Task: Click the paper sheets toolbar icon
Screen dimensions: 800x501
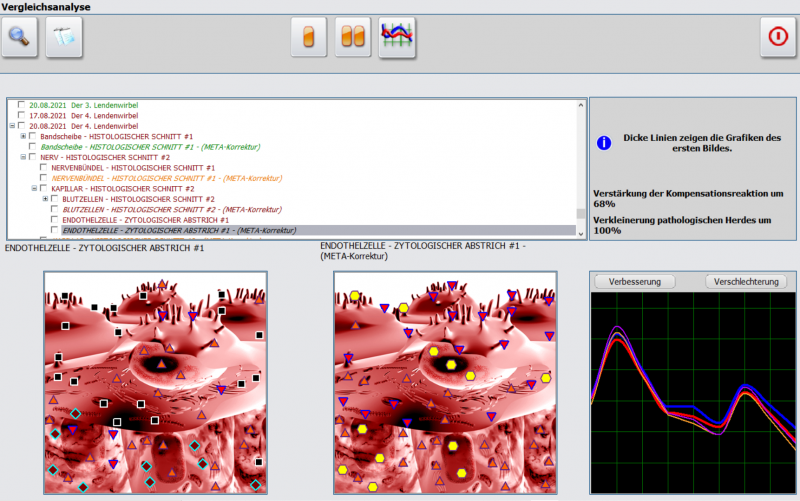Action: tap(64, 38)
